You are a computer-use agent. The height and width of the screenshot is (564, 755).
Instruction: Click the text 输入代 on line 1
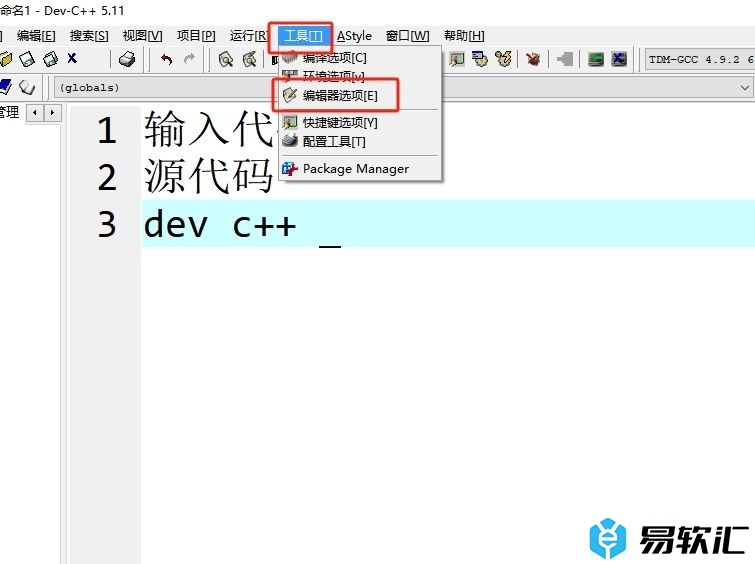coord(208,129)
